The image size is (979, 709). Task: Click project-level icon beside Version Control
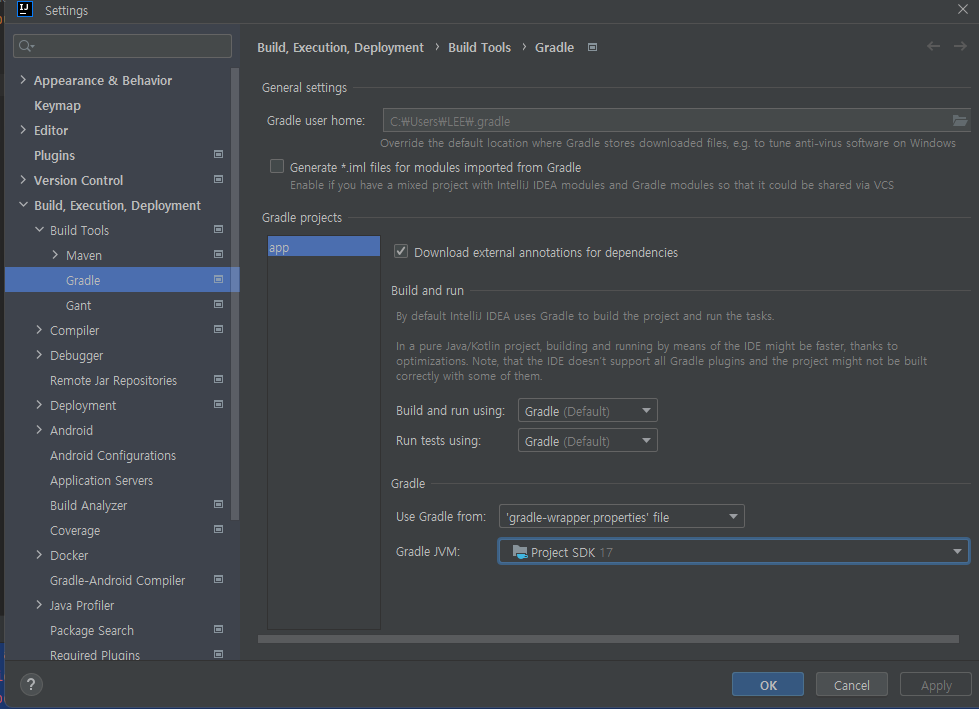tap(219, 179)
